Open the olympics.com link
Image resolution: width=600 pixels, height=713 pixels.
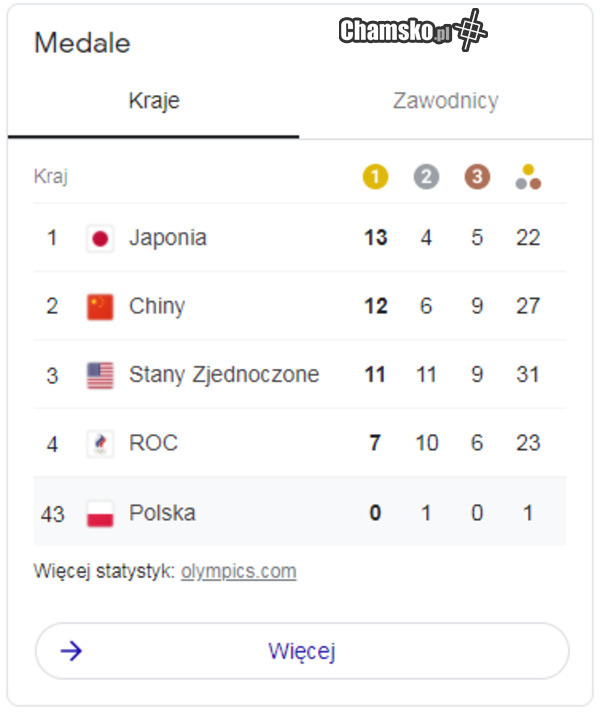tap(238, 572)
